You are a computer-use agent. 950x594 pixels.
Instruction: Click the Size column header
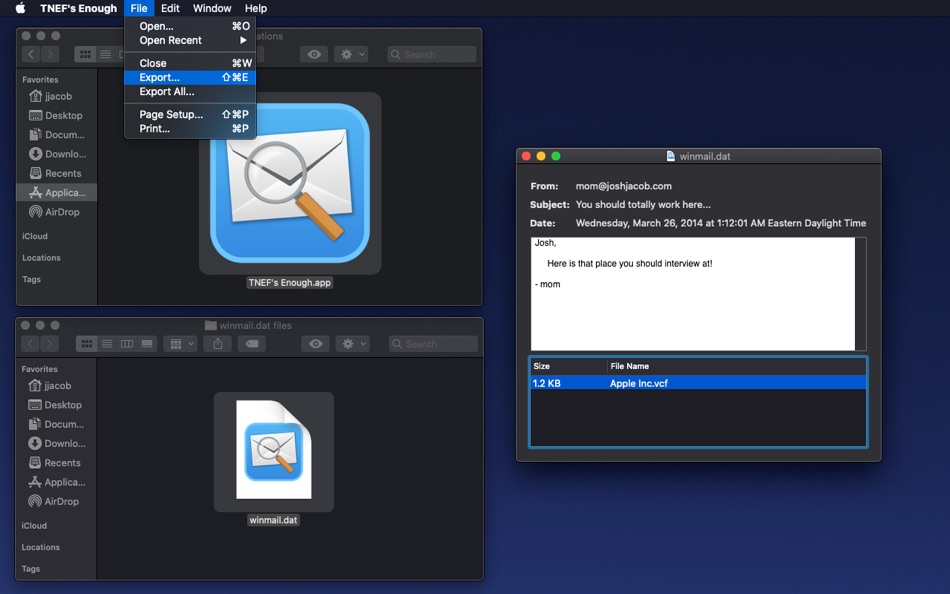click(568, 366)
